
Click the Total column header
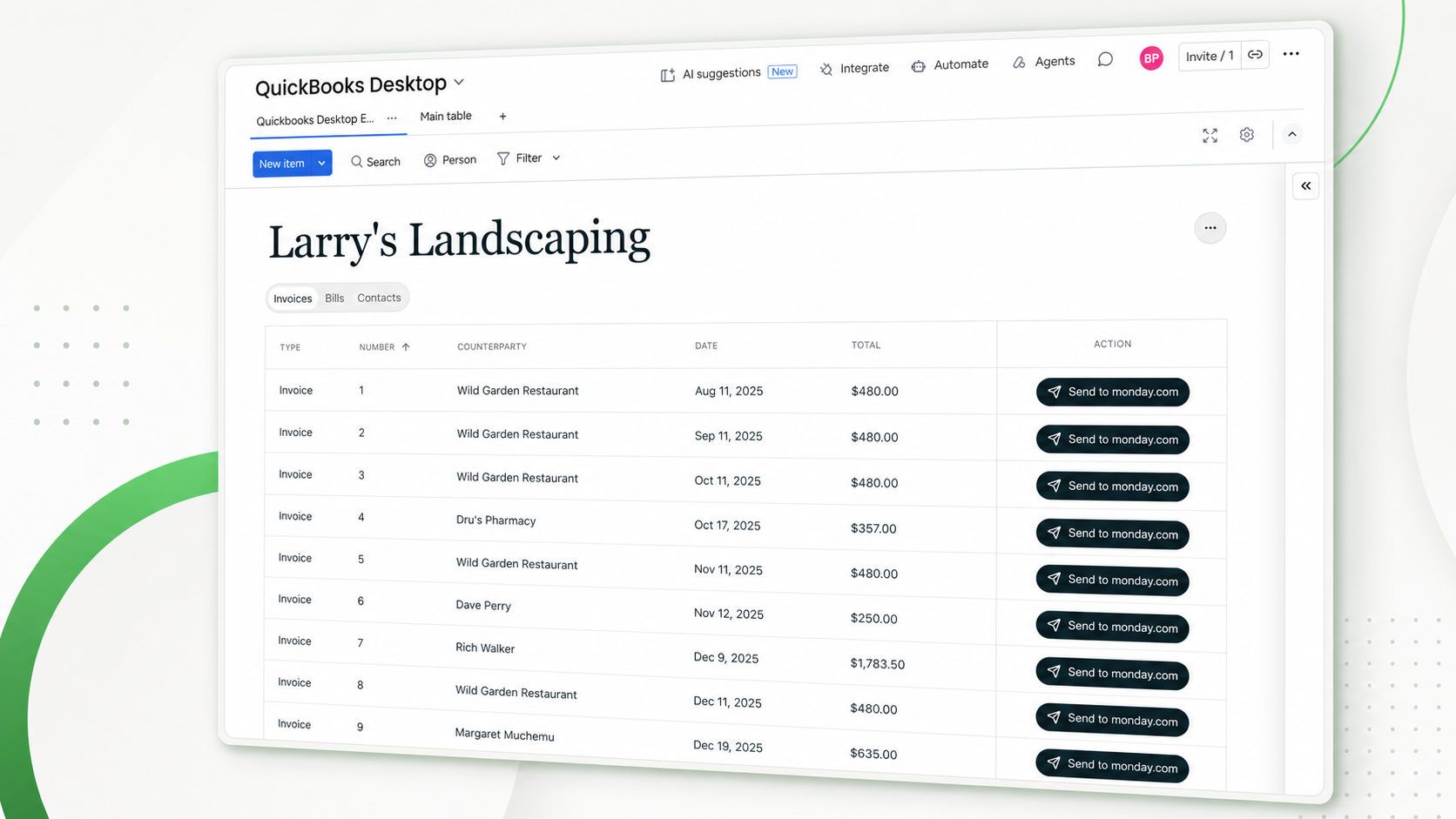coord(866,346)
